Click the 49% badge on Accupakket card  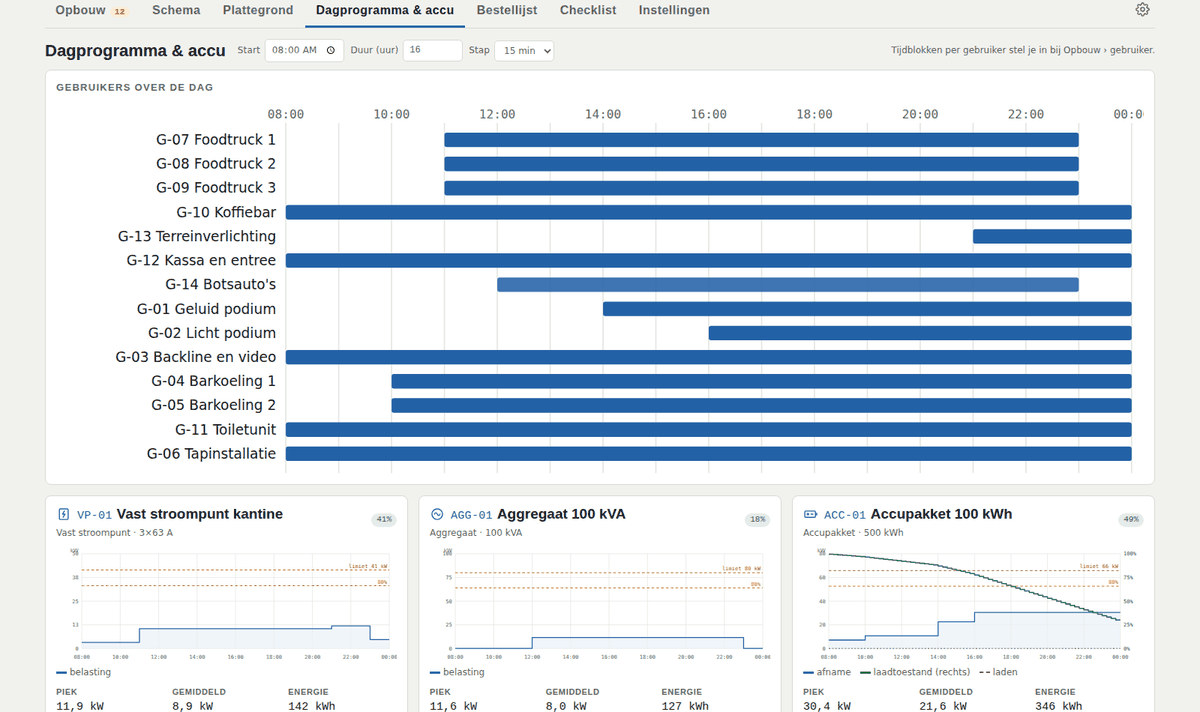tap(1131, 520)
